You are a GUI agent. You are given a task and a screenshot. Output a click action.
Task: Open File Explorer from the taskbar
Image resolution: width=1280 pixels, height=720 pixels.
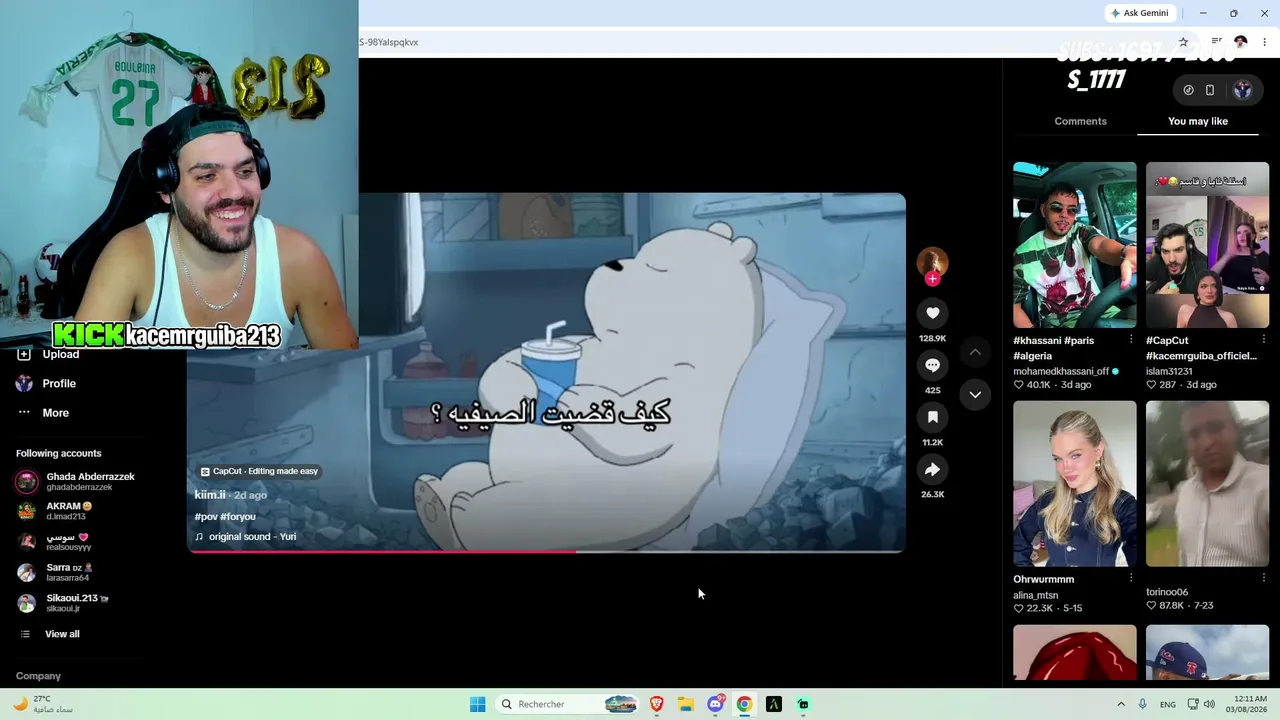point(686,704)
